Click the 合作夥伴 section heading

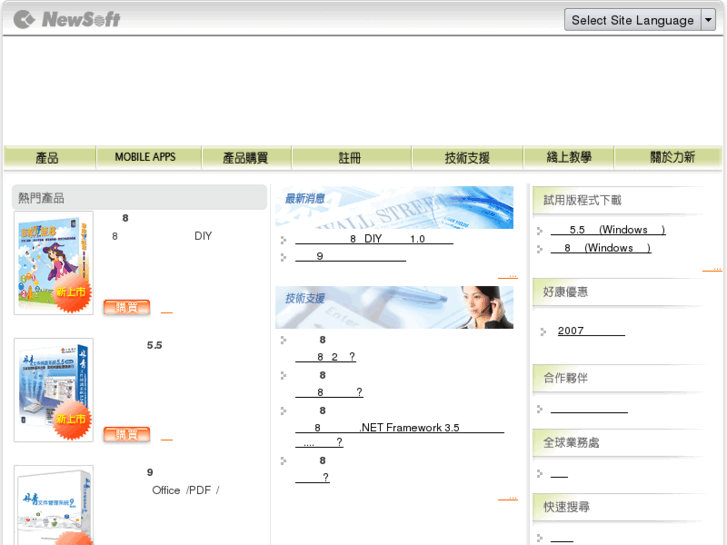coord(565,378)
